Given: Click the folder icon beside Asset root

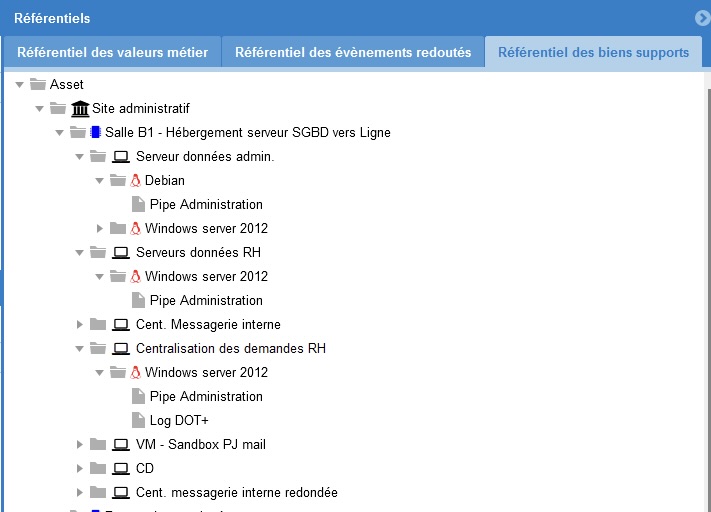Looking at the screenshot, I should [38, 84].
